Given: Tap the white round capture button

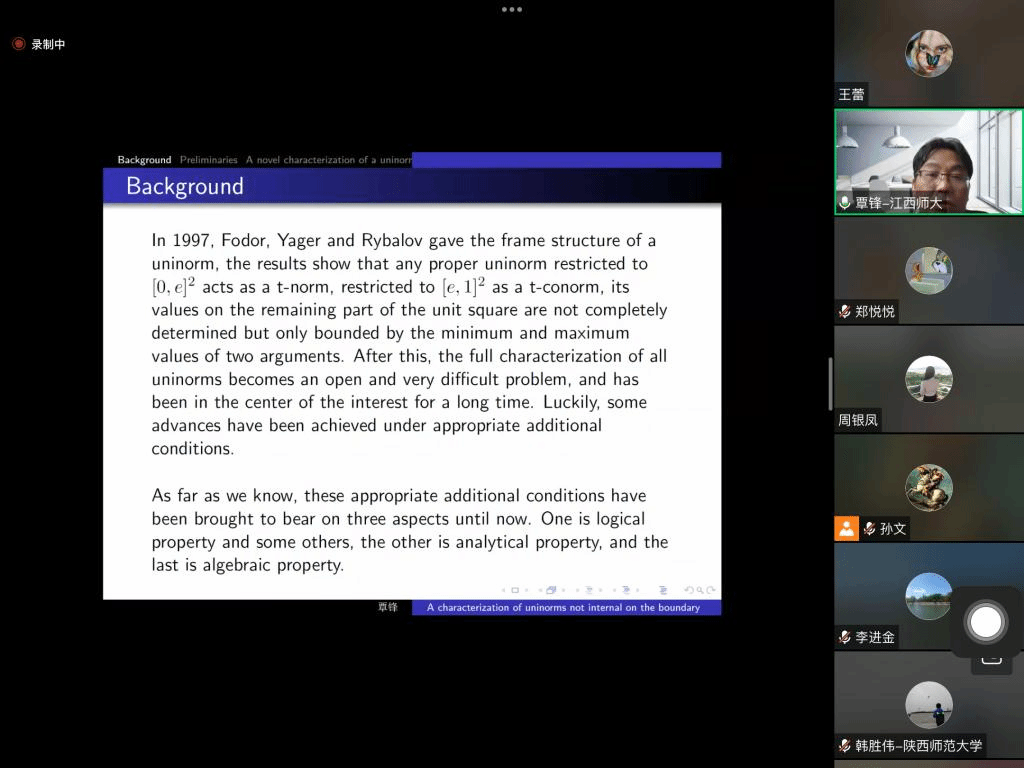Looking at the screenshot, I should coord(986,622).
